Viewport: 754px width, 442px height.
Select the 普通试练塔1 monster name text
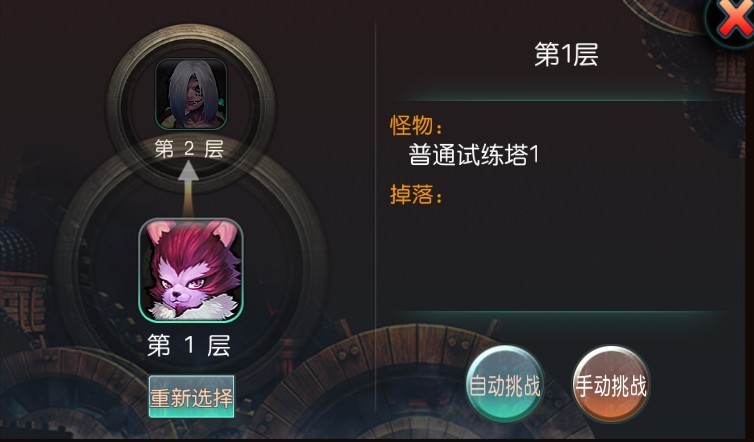point(474,155)
